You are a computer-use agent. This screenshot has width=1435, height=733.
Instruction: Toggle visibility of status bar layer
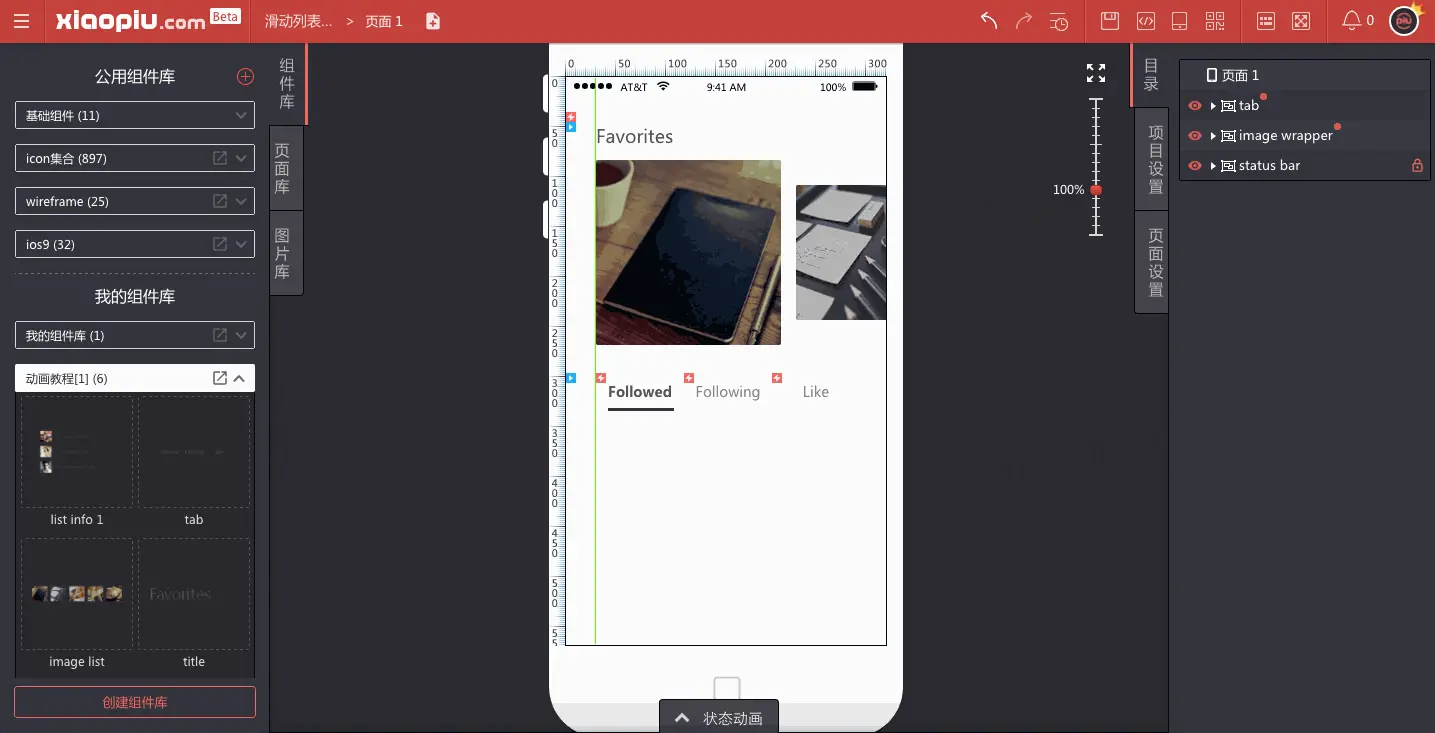click(x=1194, y=166)
